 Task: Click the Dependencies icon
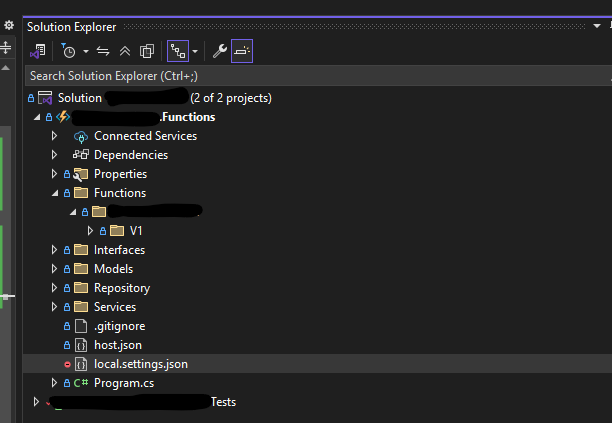(x=81, y=155)
